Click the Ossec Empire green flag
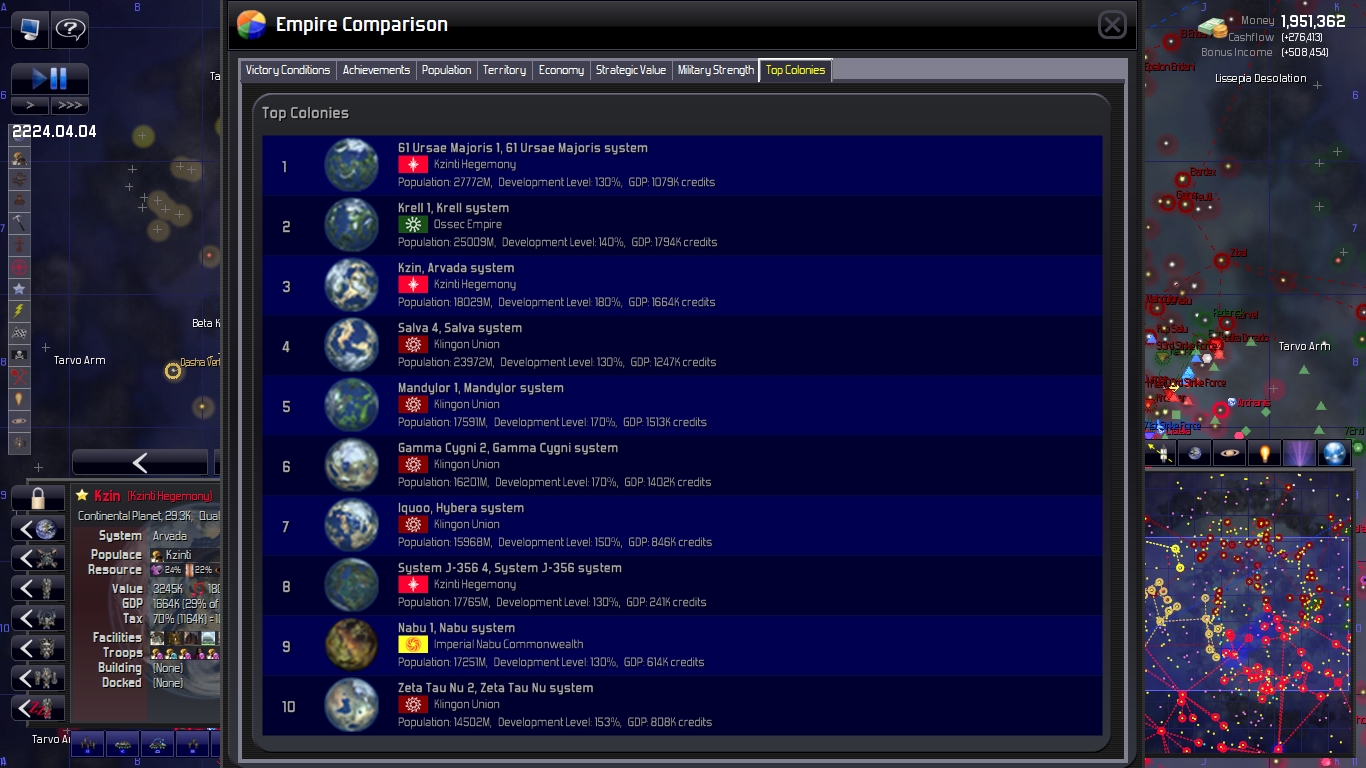The width and height of the screenshot is (1366, 768). (x=413, y=225)
